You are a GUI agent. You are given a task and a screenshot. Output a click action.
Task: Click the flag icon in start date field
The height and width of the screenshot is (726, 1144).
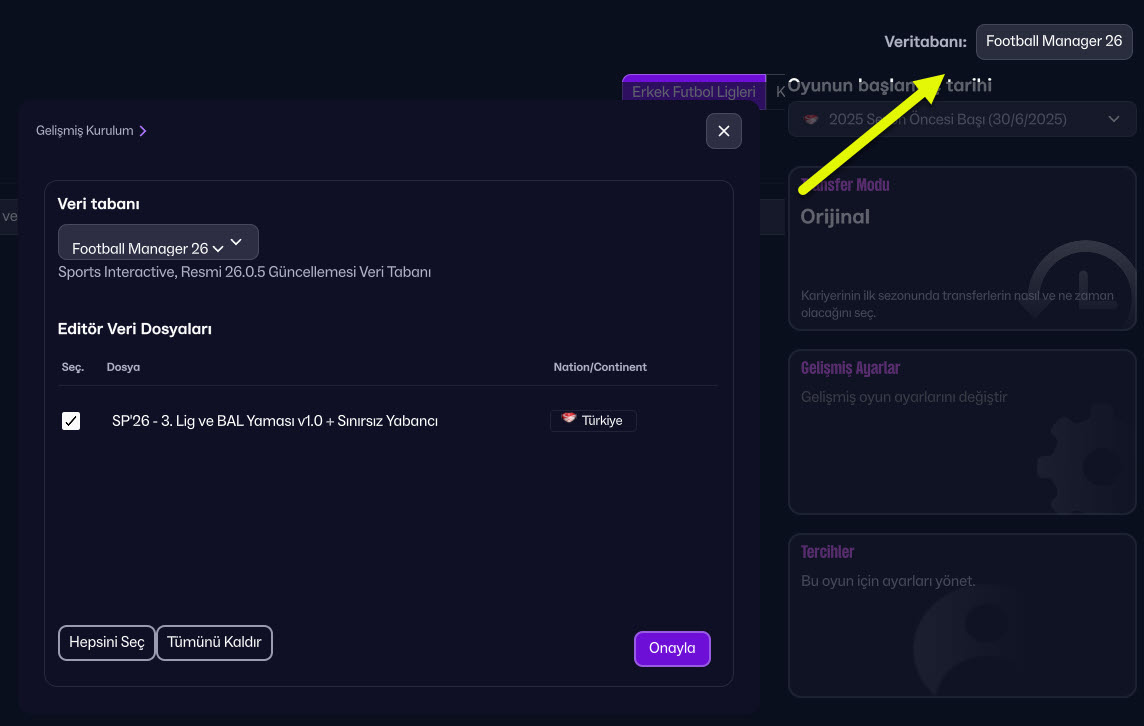[811, 120]
